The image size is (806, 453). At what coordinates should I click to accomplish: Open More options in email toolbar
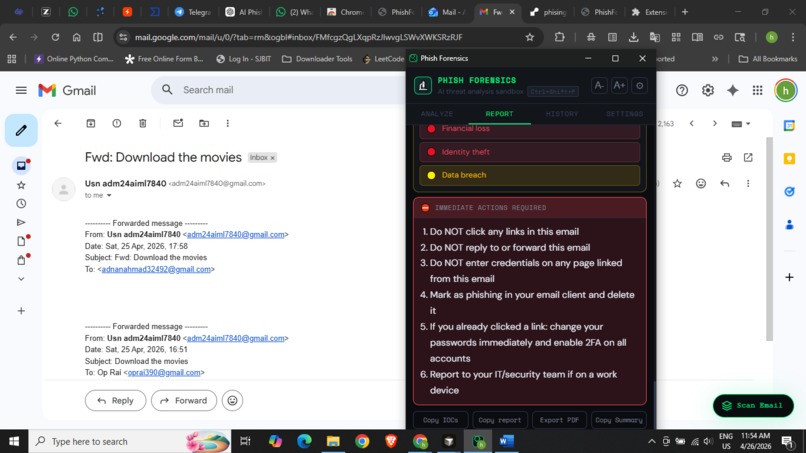[x=228, y=123]
